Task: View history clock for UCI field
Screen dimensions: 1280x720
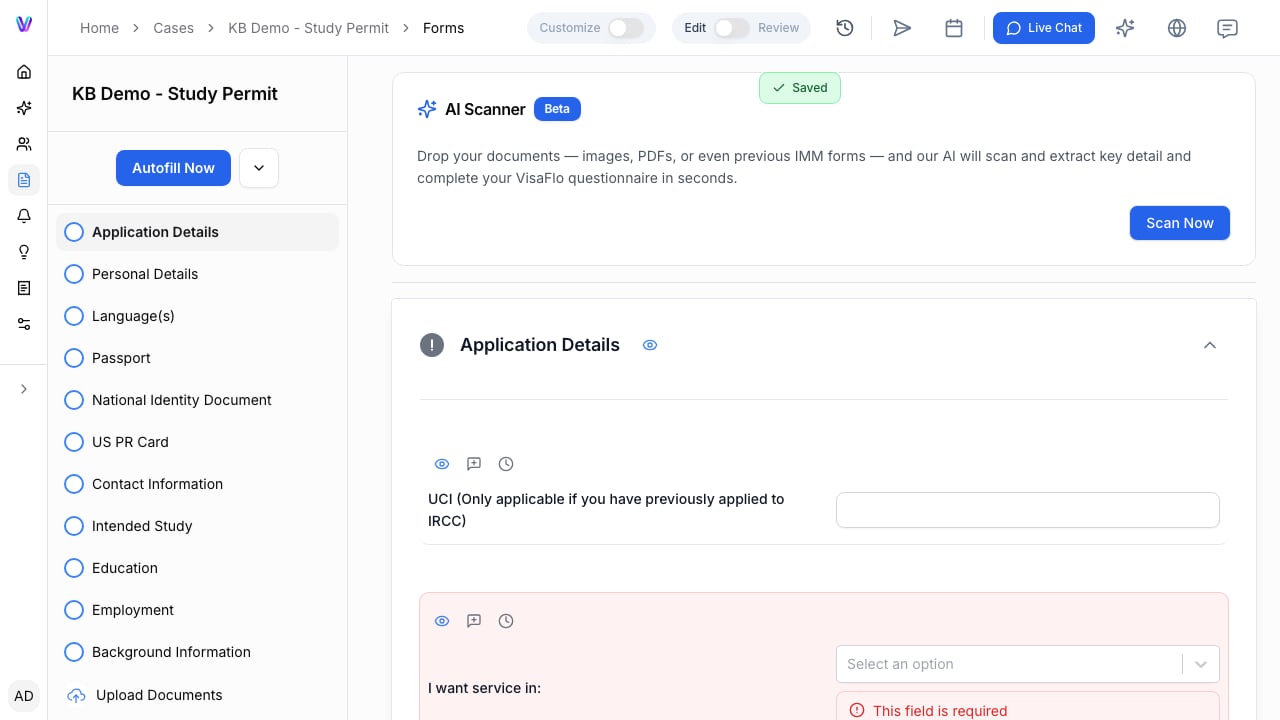Action: click(506, 464)
